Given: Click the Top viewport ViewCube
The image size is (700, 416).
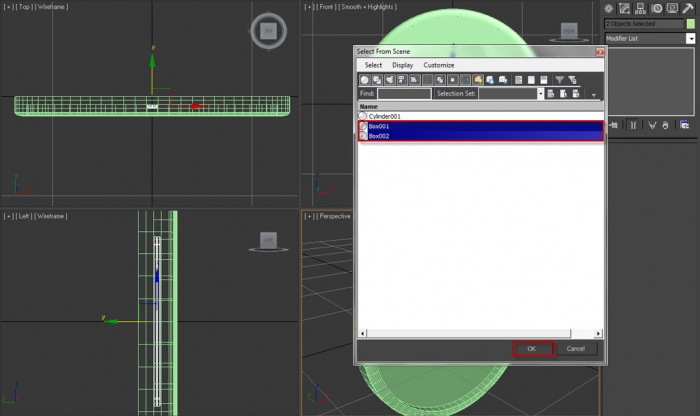Looking at the screenshot, I should 268,31.
